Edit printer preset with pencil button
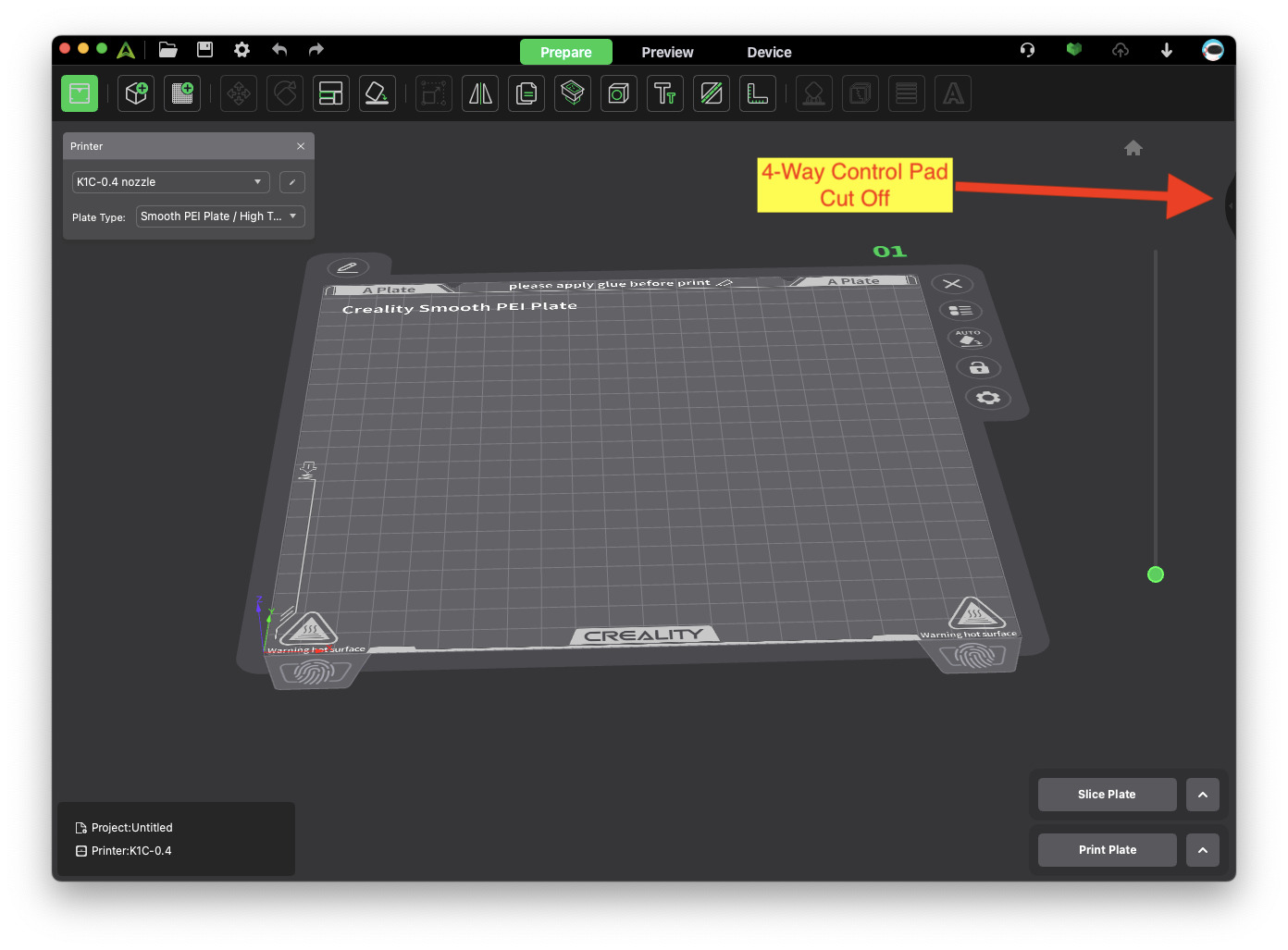 tap(292, 182)
